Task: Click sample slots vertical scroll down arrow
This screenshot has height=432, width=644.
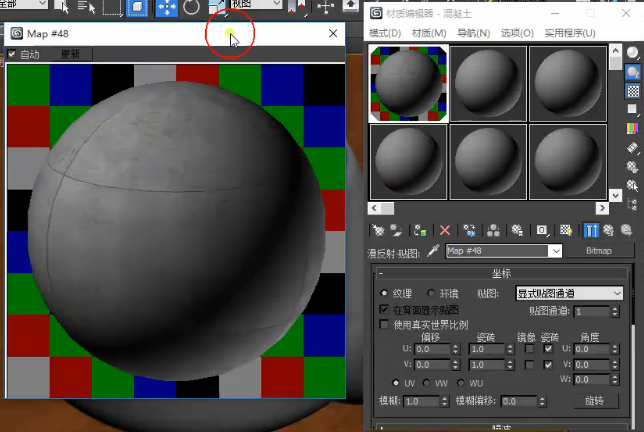Action: tap(615, 195)
